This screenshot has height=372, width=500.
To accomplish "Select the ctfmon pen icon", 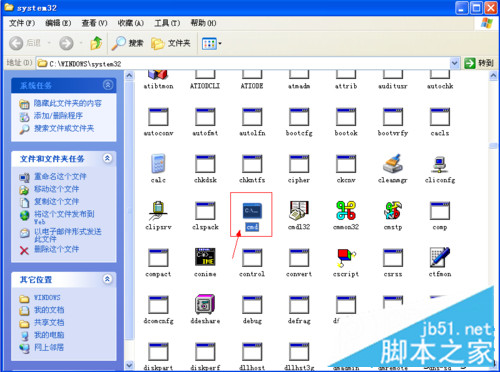I will tap(440, 257).
